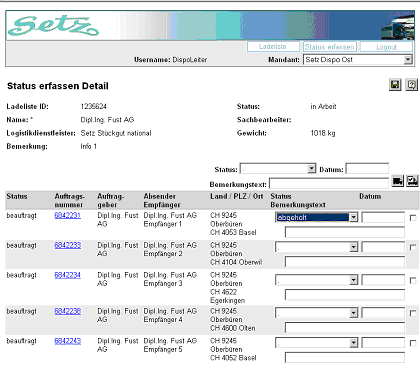Open the status dropdown for Empfänger 4 row

[317, 313]
